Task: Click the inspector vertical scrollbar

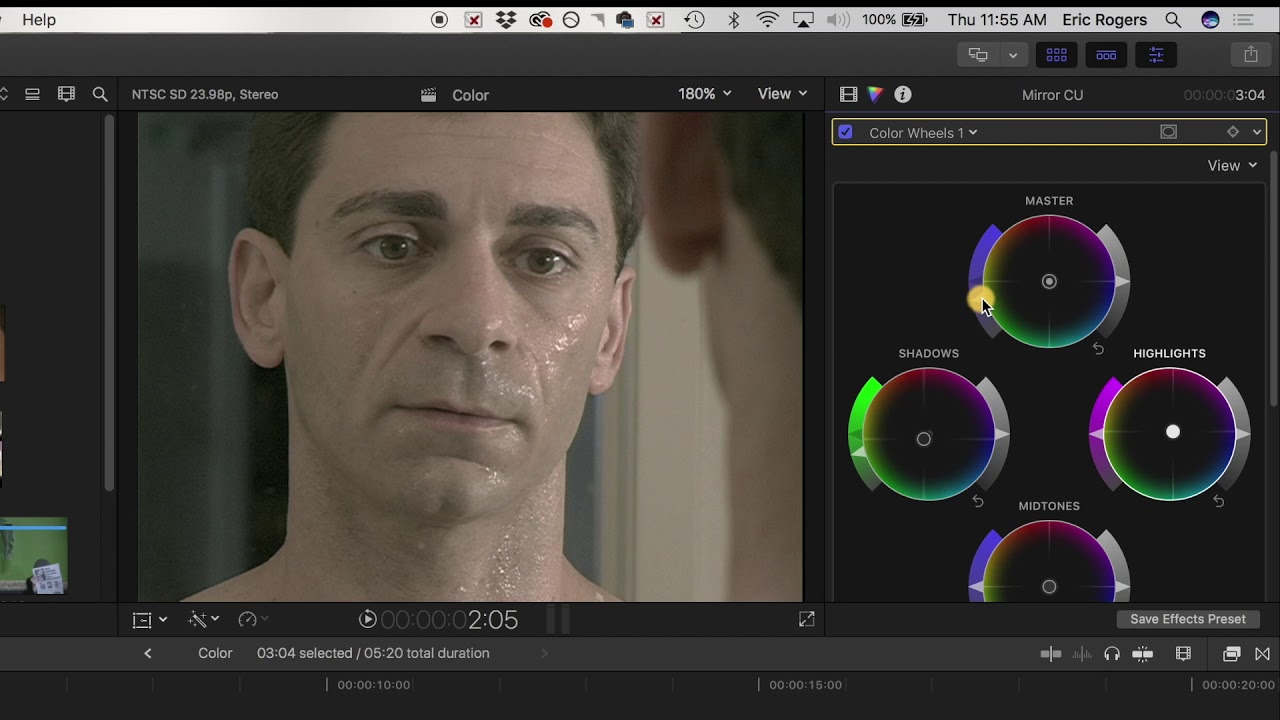Action: tap(1273, 280)
